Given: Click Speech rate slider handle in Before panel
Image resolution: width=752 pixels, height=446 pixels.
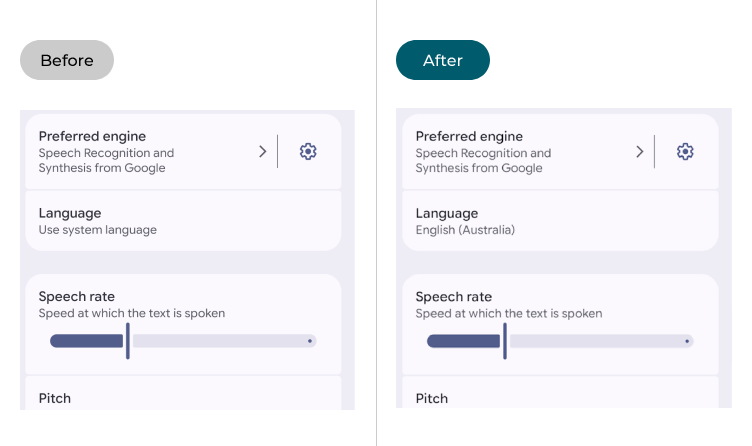Looking at the screenshot, I should [128, 341].
